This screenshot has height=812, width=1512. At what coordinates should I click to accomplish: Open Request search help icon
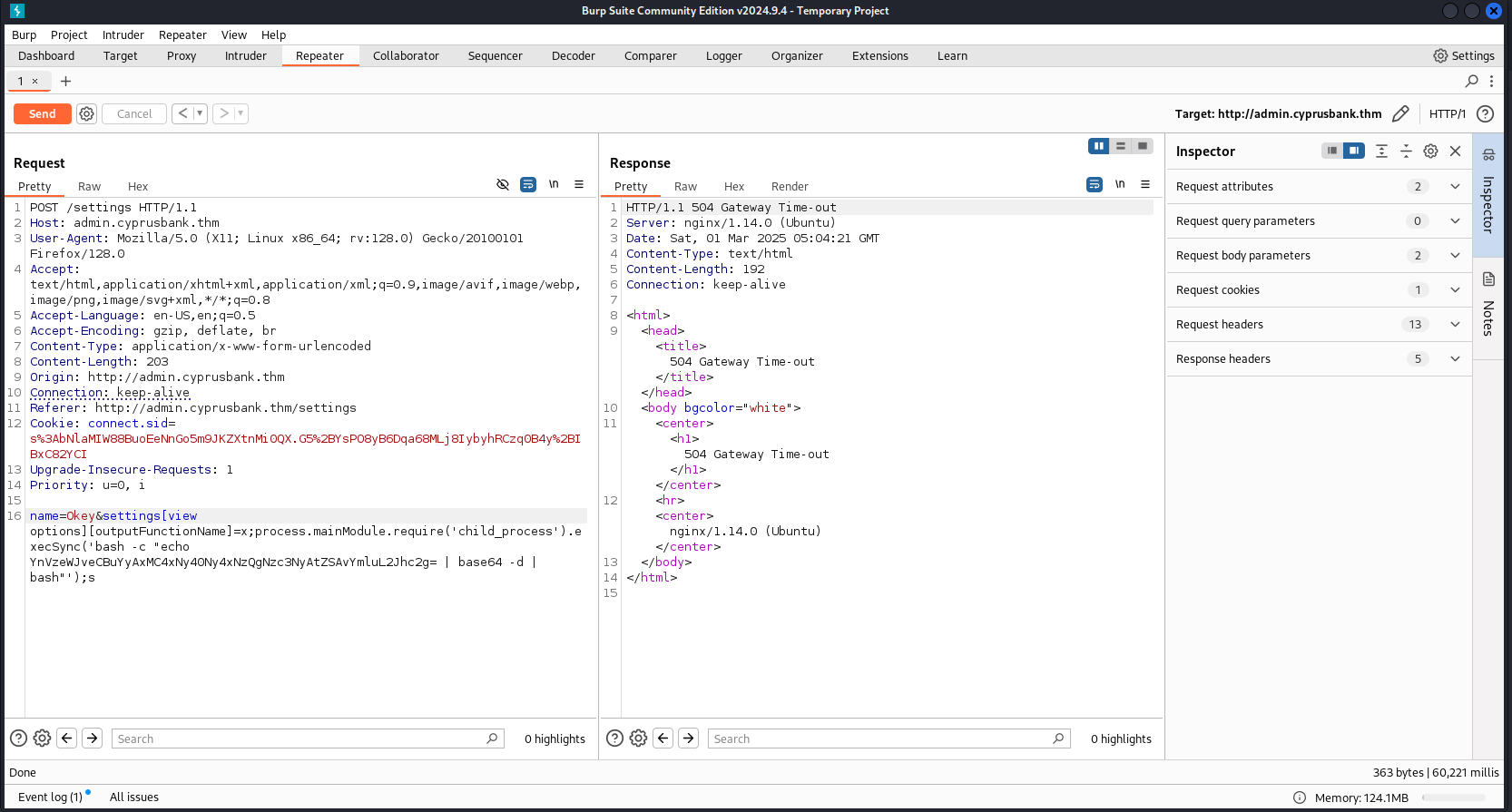tap(18, 738)
